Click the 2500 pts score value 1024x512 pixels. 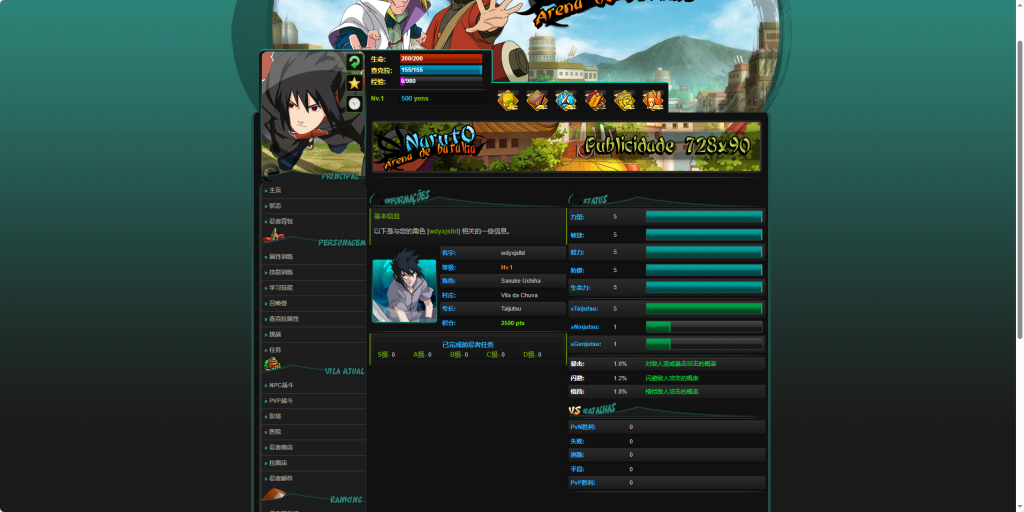point(513,323)
